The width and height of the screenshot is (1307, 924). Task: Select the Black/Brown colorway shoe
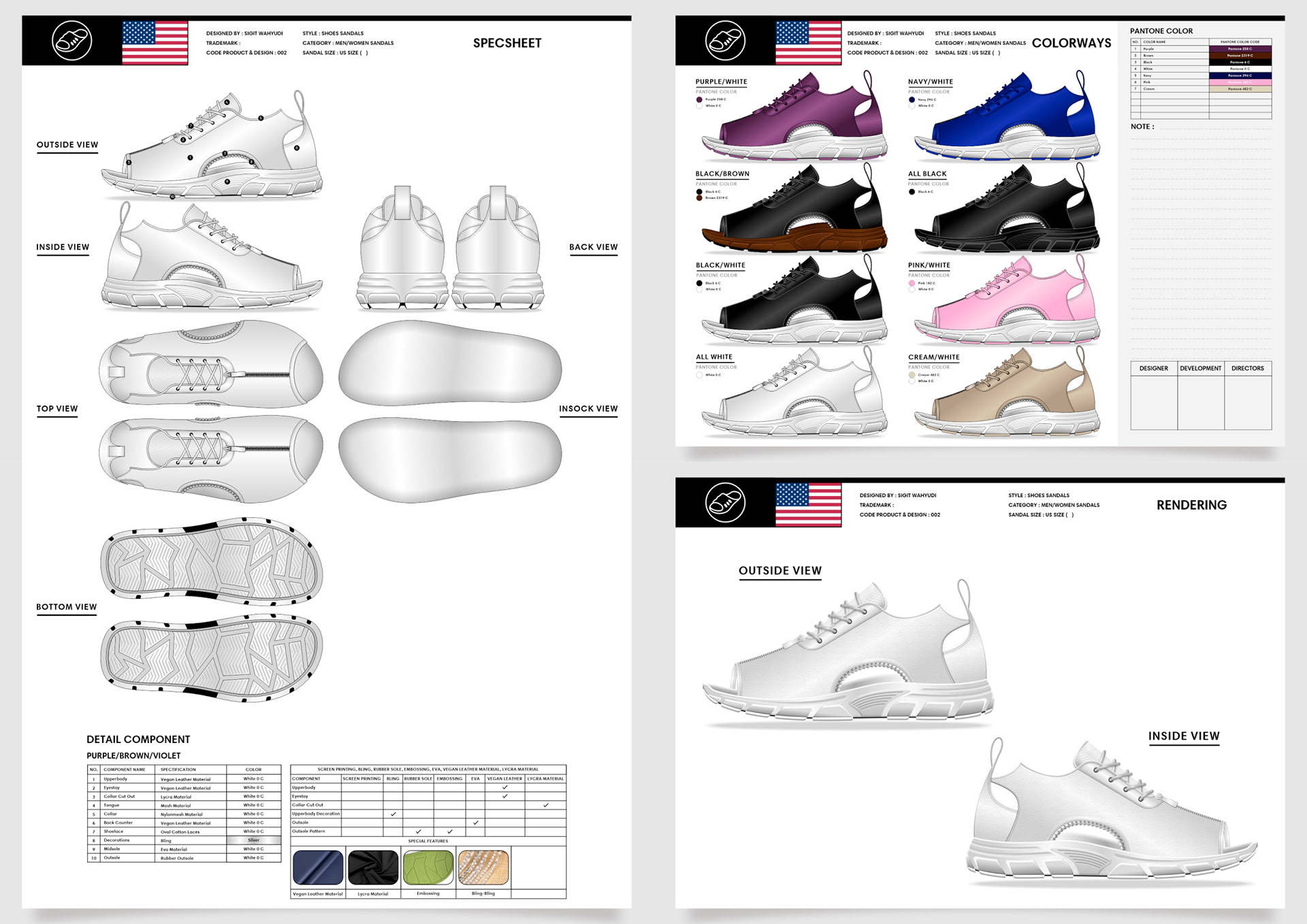click(795, 208)
